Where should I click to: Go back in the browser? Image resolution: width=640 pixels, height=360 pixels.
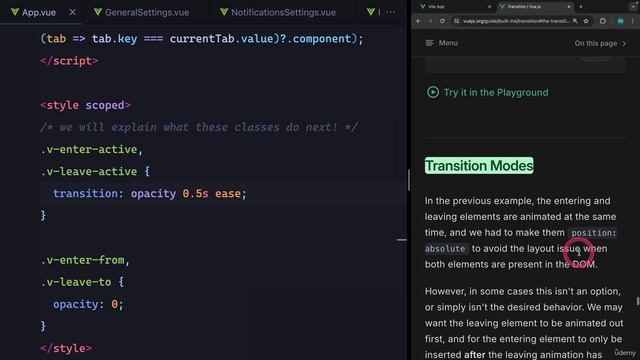pyautogui.click(x=418, y=21)
